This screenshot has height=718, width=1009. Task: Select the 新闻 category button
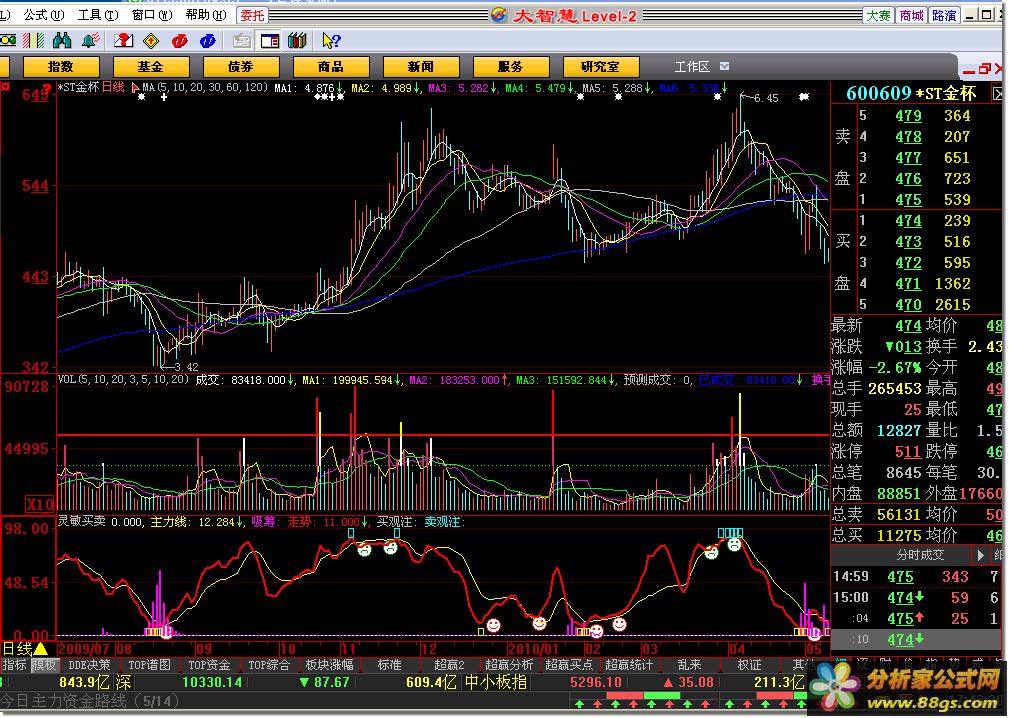(x=421, y=67)
